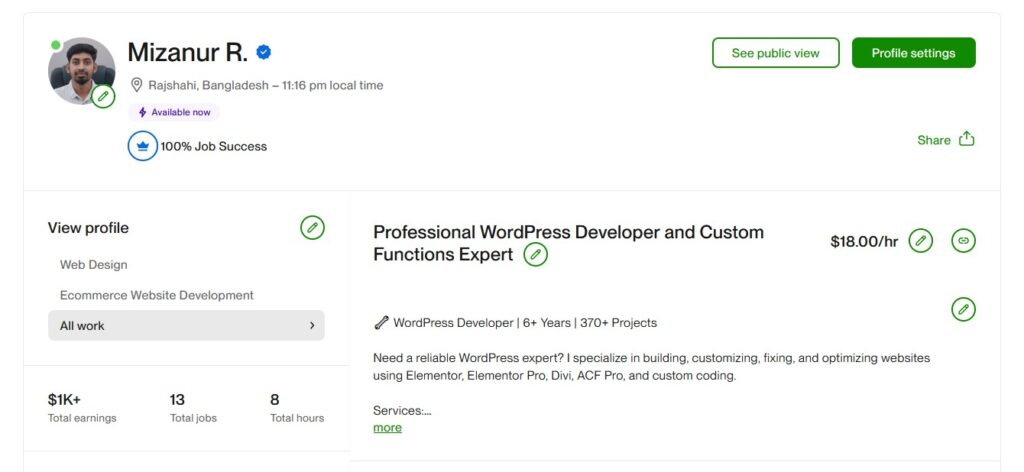The height and width of the screenshot is (472, 1024).
Task: Click the name Mizanur R.
Action: (x=187, y=52)
